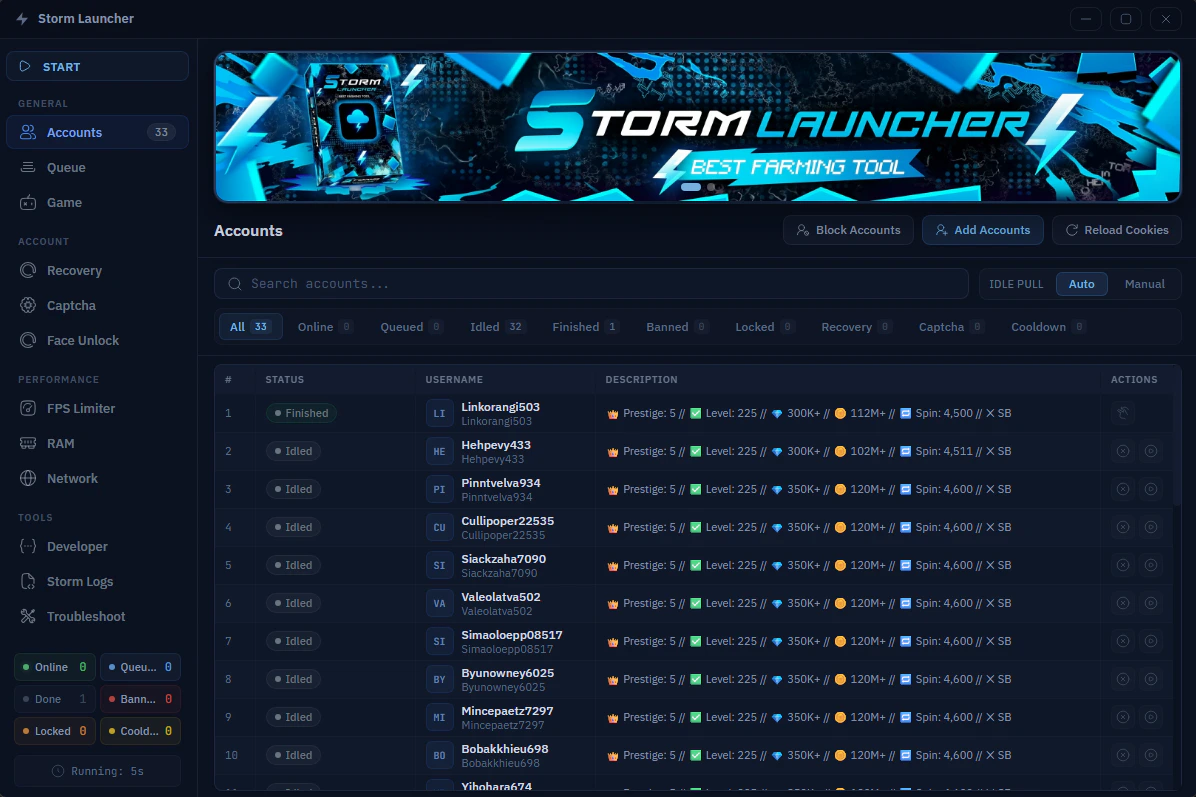
Task: Click Hehpevy433 description with Spin: 4,511
Action: [809, 451]
